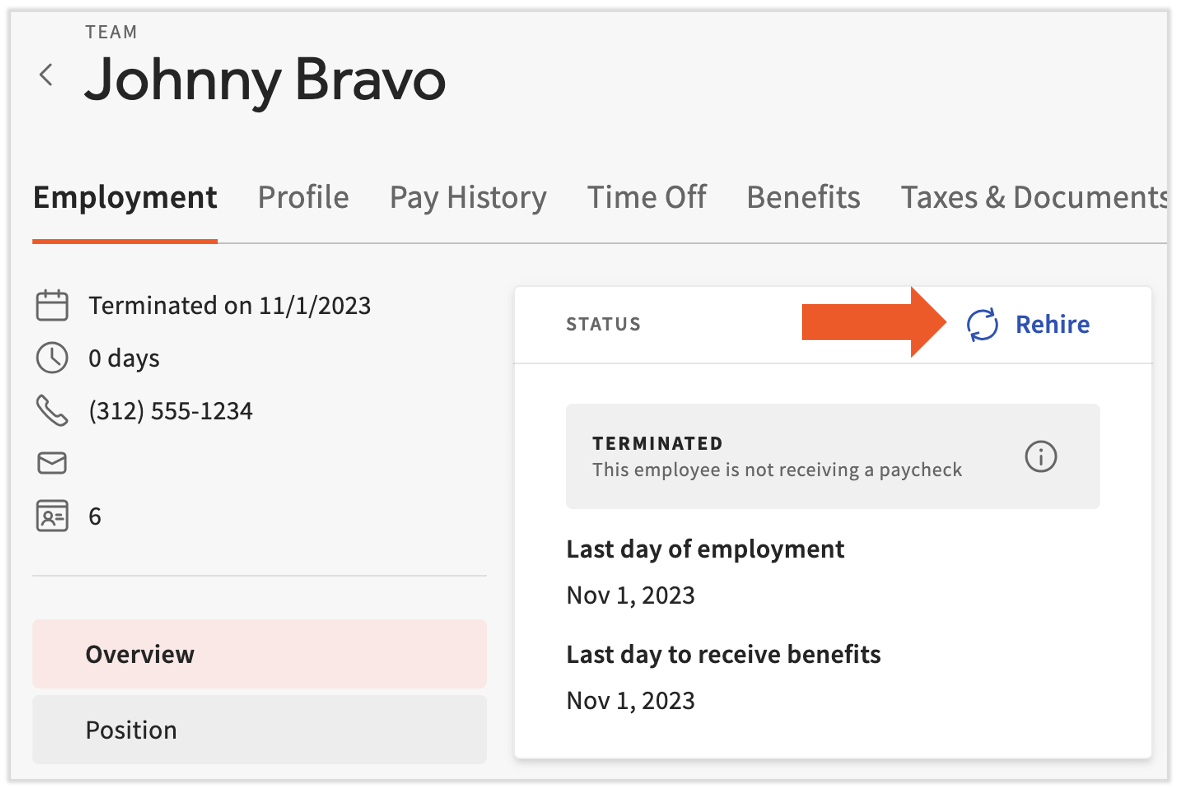Click the Rehire link in the Status card

point(1052,324)
